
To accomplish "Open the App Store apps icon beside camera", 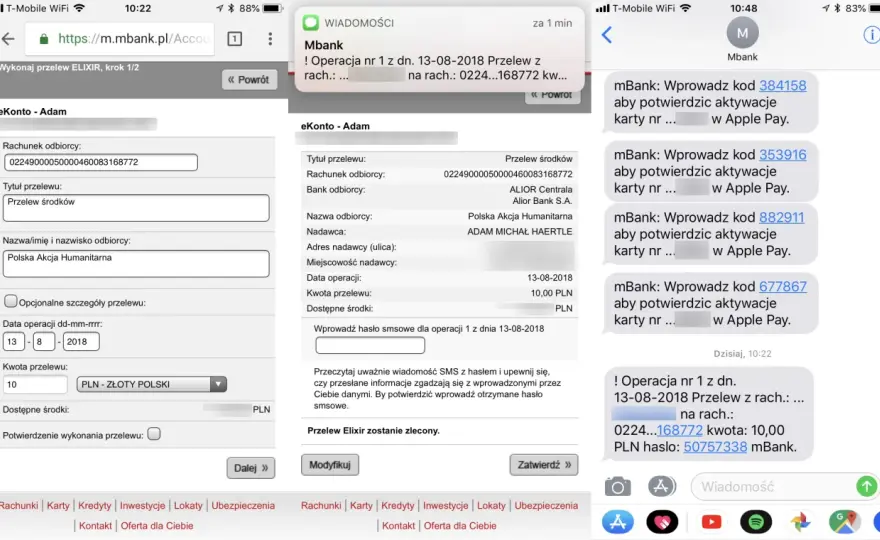I will (662, 486).
